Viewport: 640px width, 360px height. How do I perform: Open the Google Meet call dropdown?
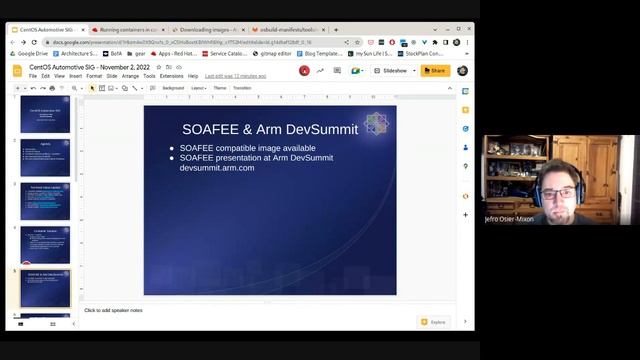(x=358, y=71)
